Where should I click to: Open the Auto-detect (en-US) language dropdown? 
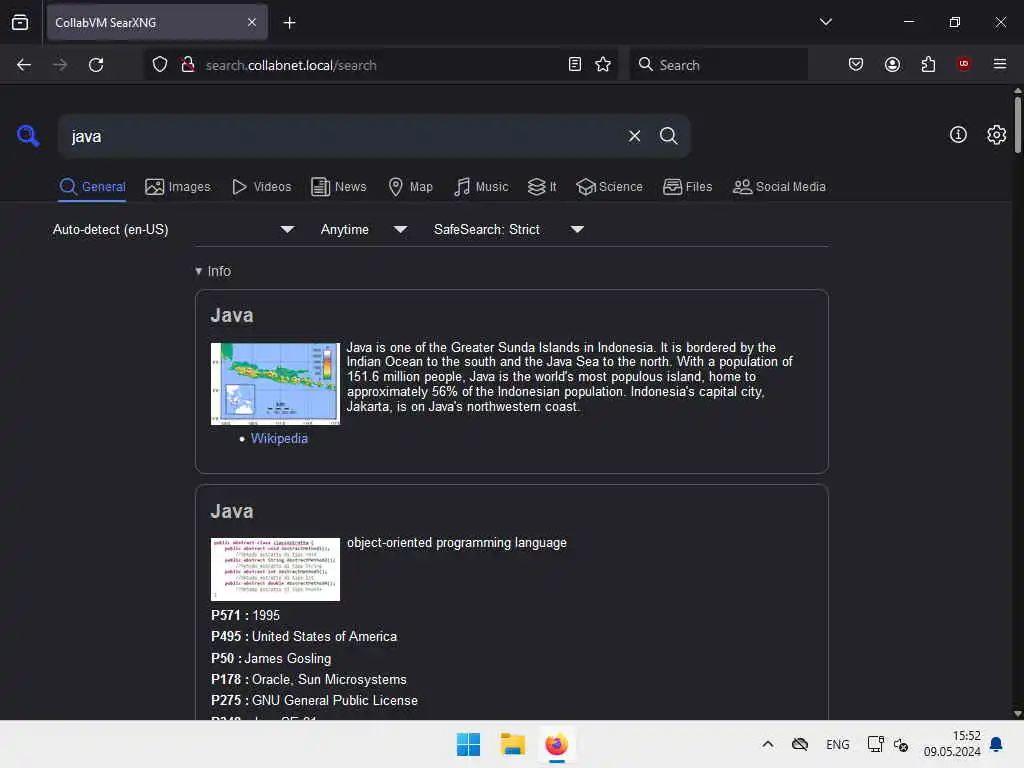[x=173, y=230]
